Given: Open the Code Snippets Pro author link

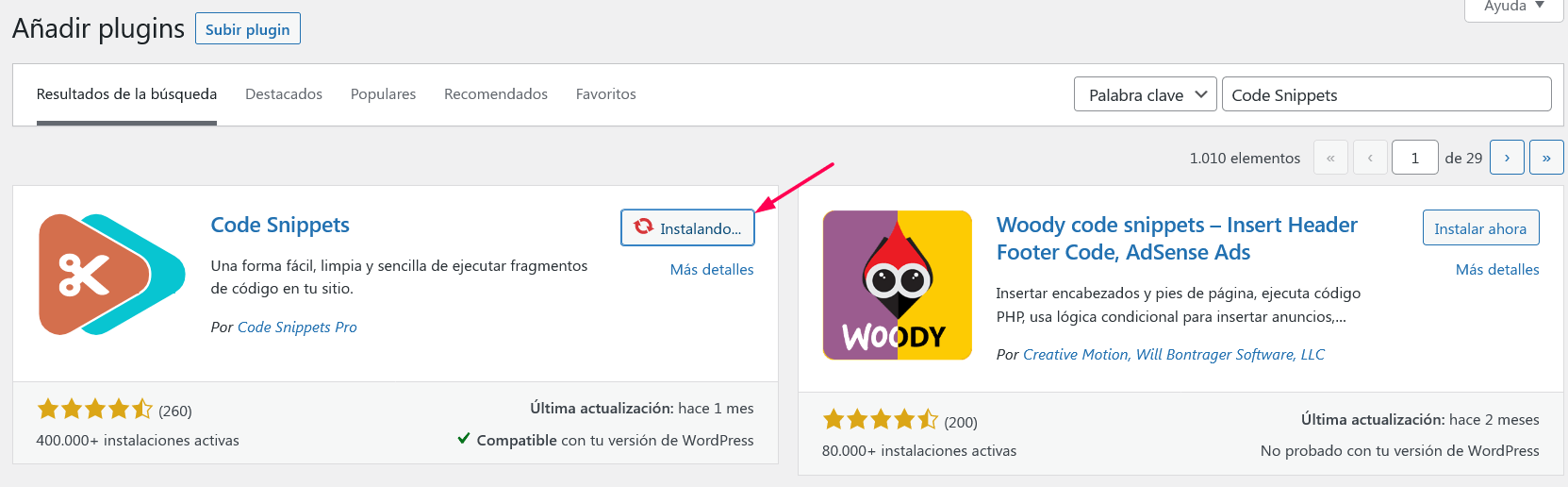Looking at the screenshot, I should pyautogui.click(x=297, y=327).
